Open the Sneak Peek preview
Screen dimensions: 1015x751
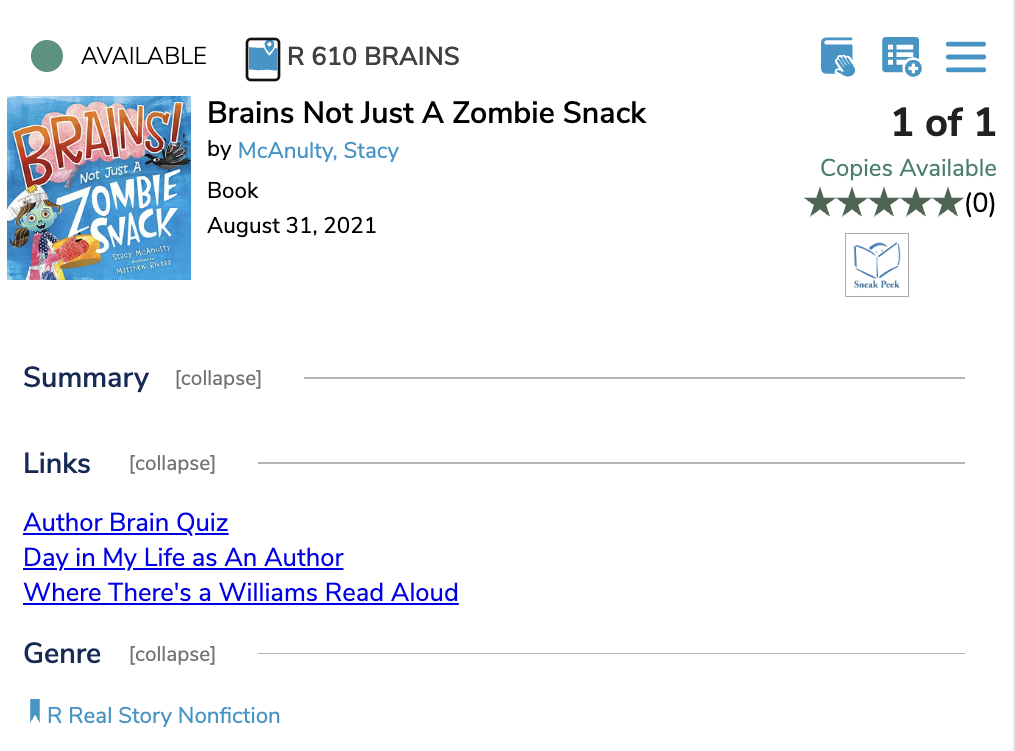pyautogui.click(x=876, y=265)
